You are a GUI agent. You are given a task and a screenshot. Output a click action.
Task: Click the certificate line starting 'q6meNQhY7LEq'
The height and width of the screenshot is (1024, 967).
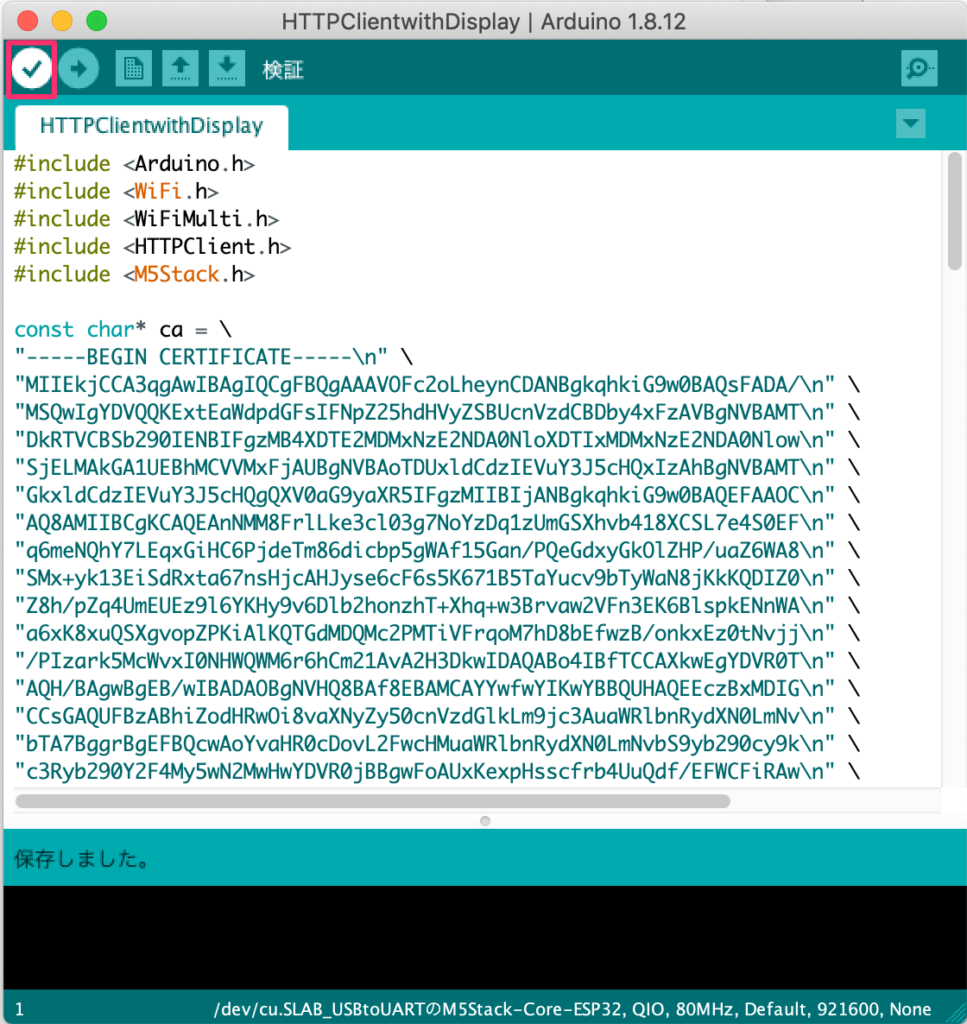coord(437,551)
